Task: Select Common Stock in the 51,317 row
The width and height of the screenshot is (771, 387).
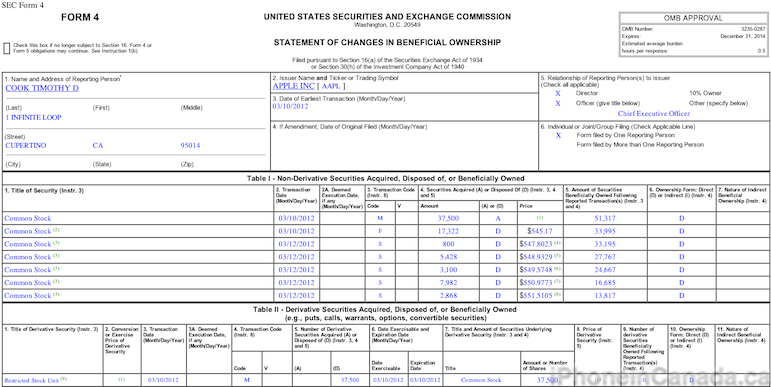Action: pyautogui.click(x=28, y=218)
